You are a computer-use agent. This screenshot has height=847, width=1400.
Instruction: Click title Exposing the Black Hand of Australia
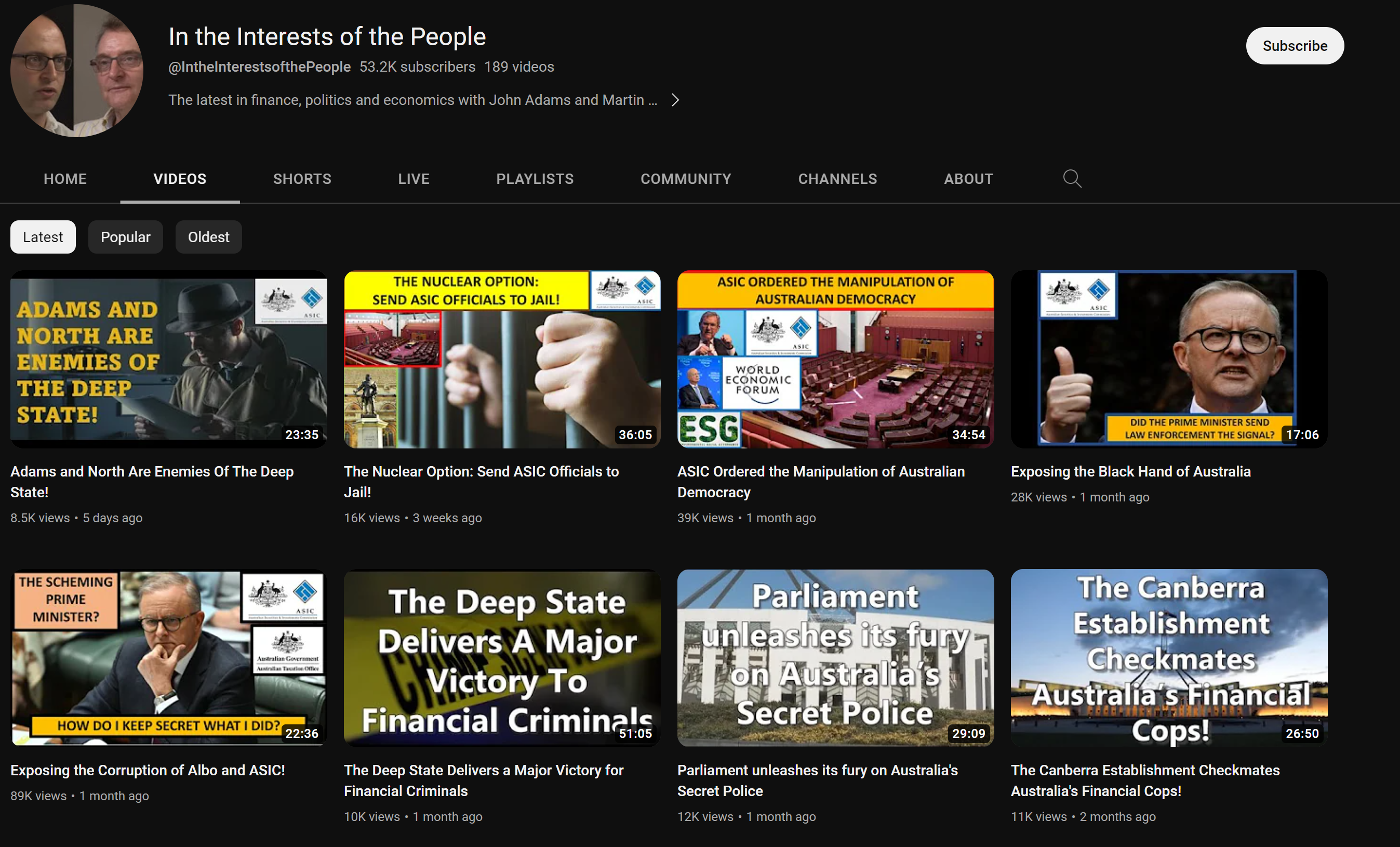(x=1131, y=472)
